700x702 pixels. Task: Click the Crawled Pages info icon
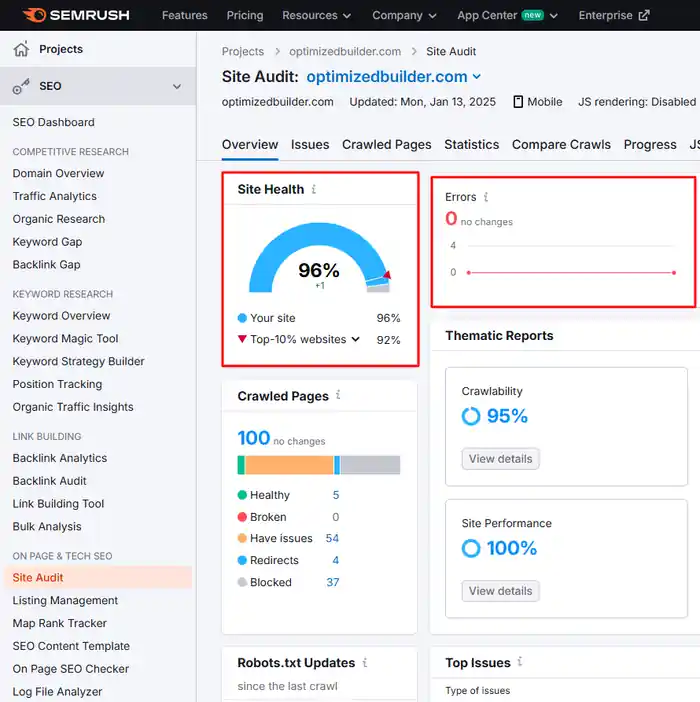[x=338, y=395]
